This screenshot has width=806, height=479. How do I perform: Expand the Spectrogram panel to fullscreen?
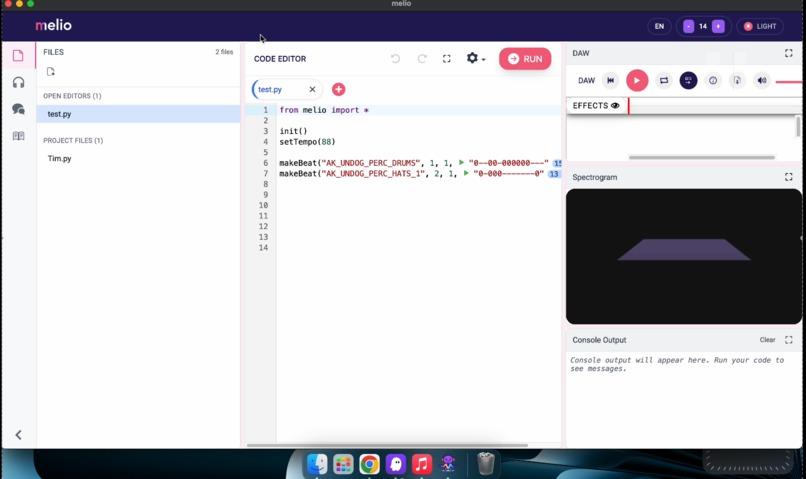coord(789,177)
